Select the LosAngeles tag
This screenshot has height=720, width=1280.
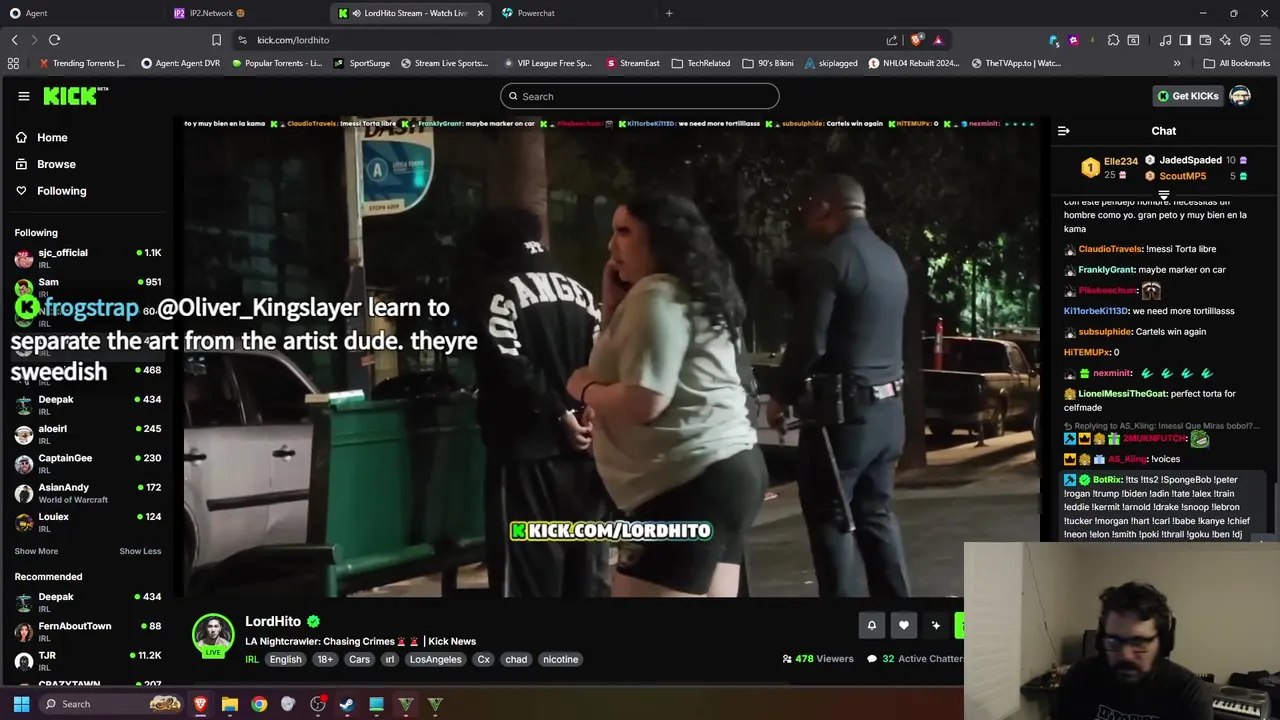coord(436,660)
